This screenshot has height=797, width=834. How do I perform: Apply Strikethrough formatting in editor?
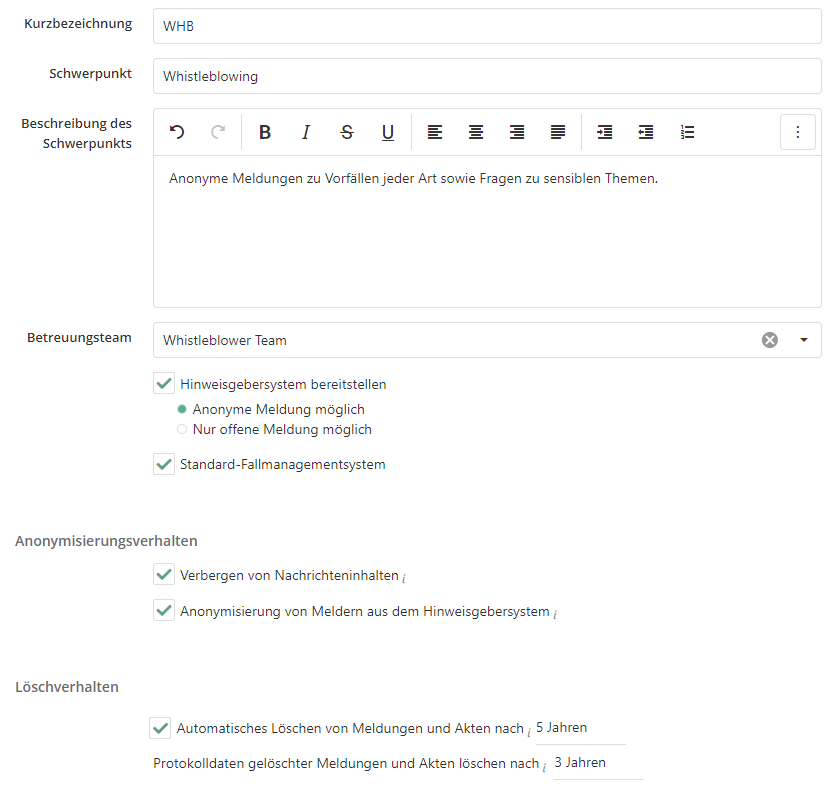347,132
